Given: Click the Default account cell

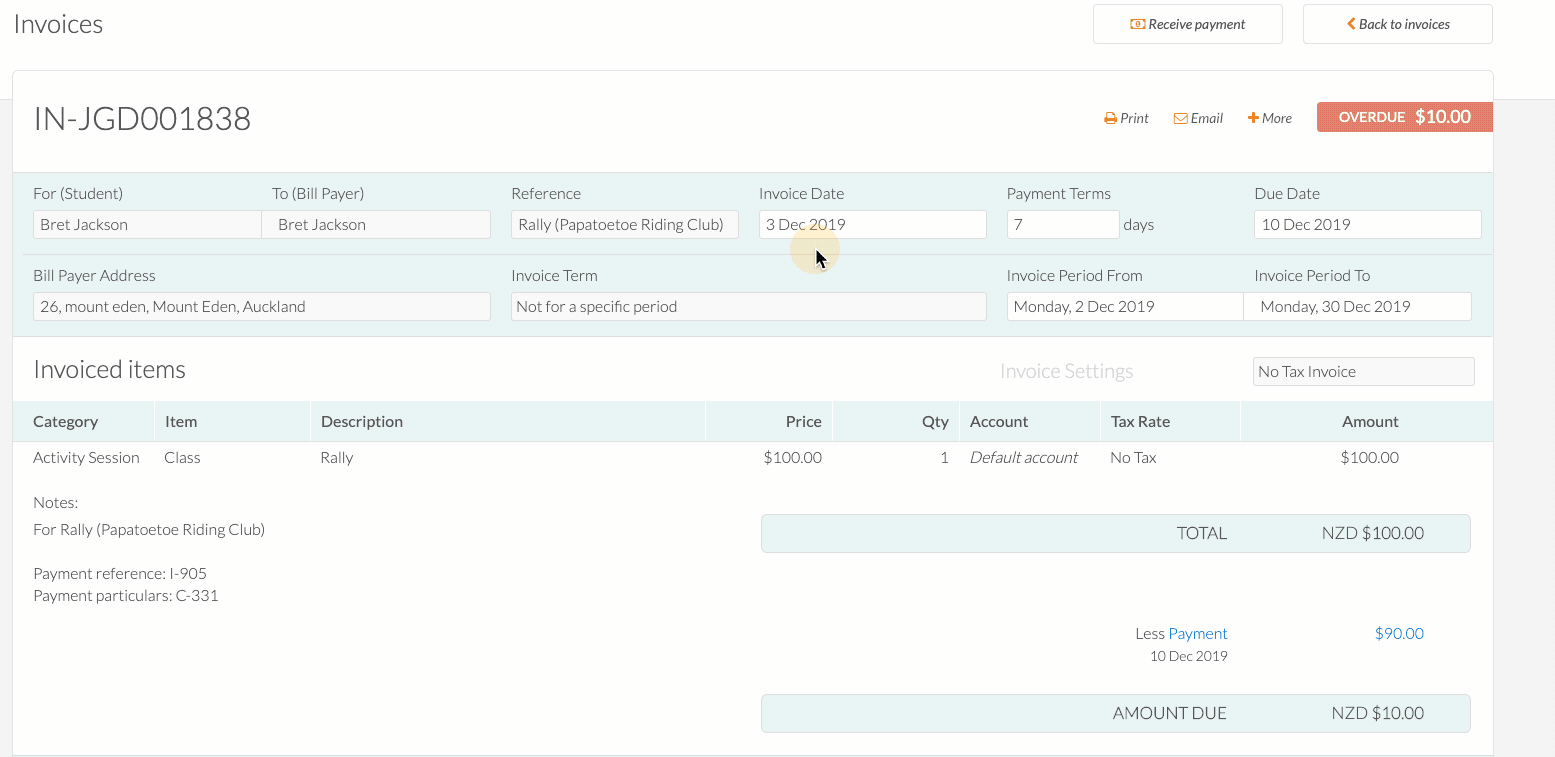Looking at the screenshot, I should [x=1023, y=457].
